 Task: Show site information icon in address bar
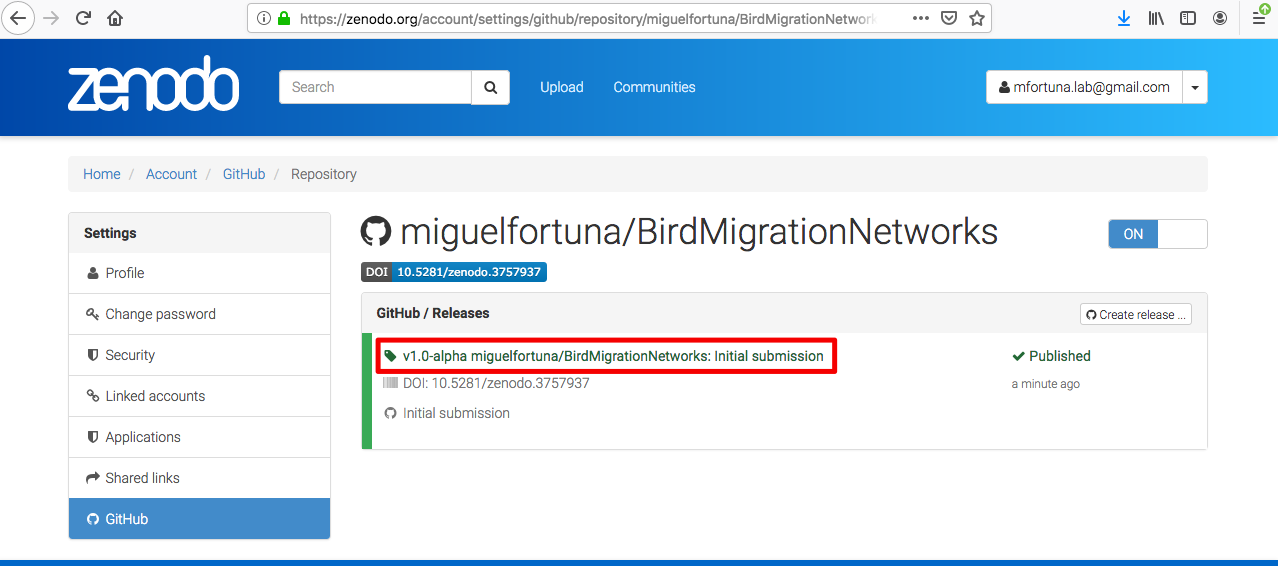click(264, 18)
